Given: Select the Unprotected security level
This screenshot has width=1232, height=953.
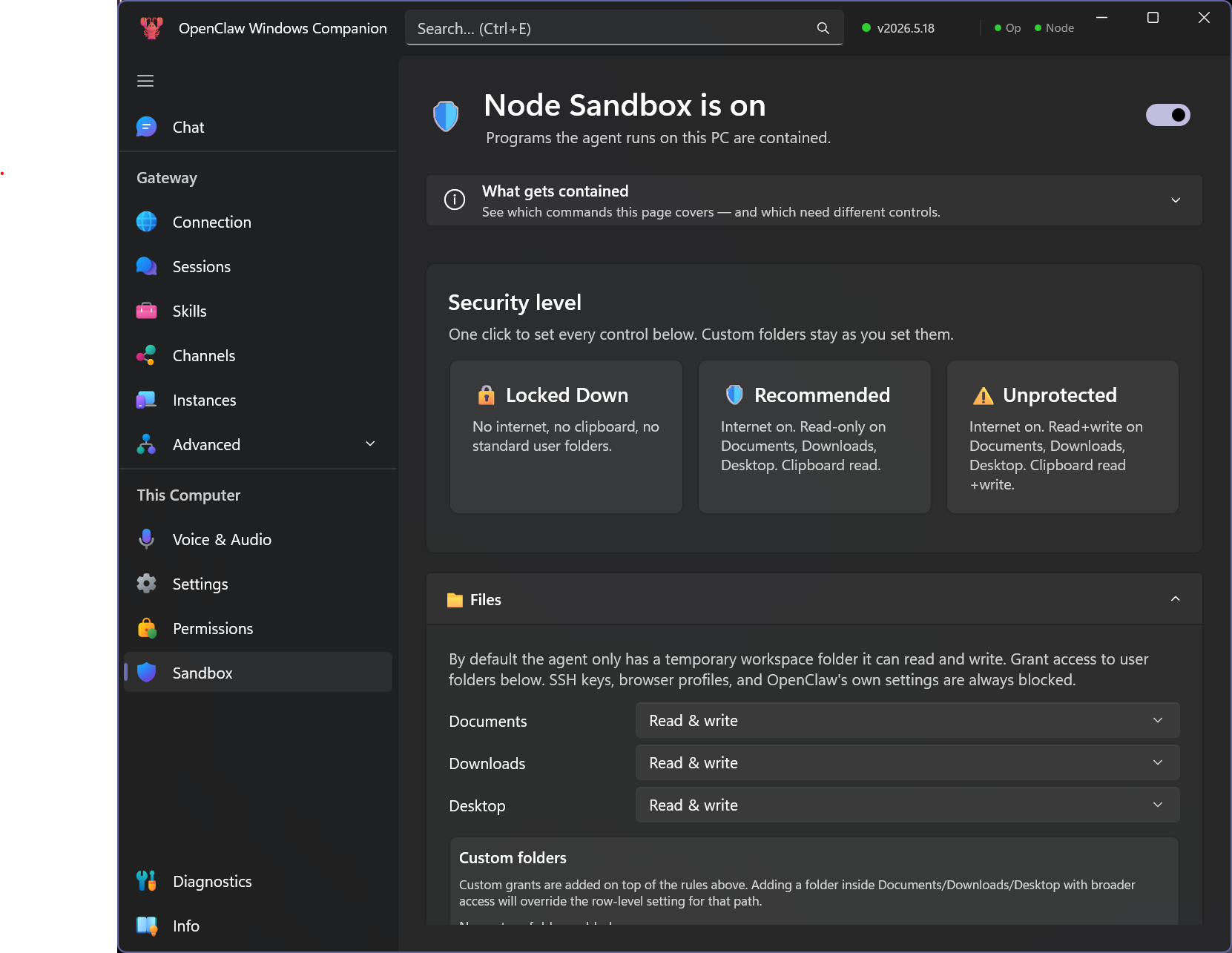Looking at the screenshot, I should [1063, 437].
